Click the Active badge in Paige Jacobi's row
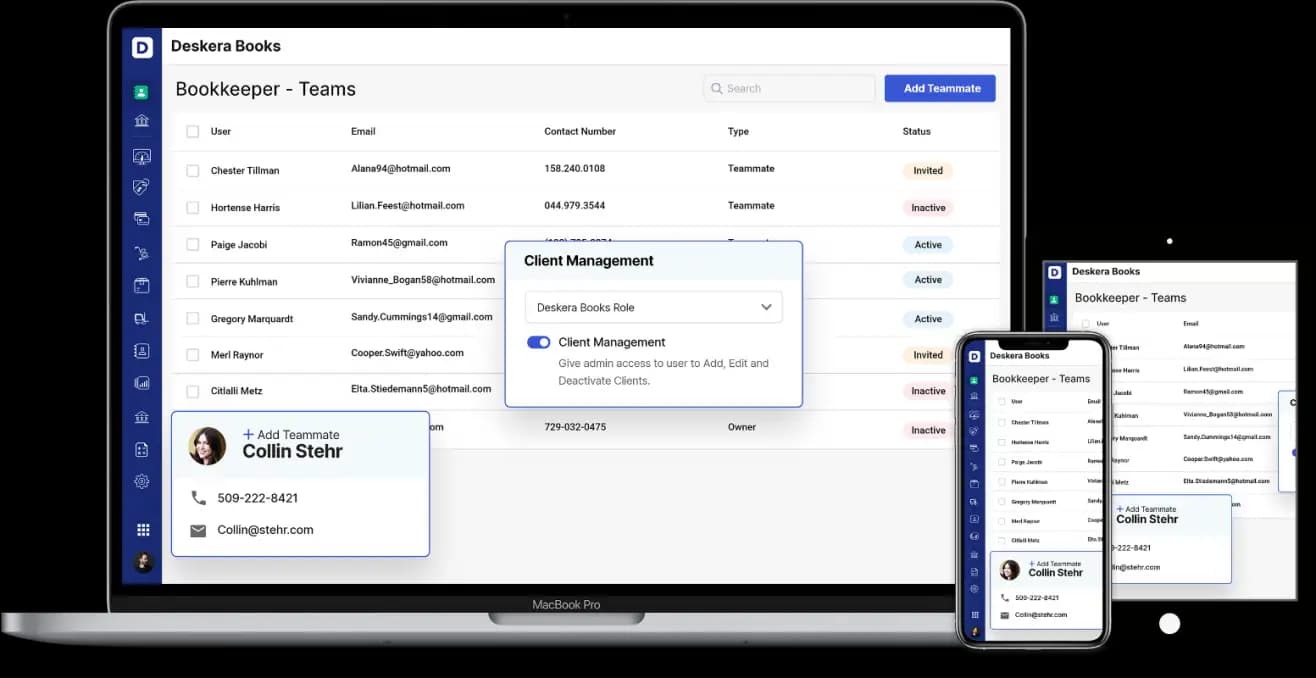The width and height of the screenshot is (1316, 678). tap(928, 245)
